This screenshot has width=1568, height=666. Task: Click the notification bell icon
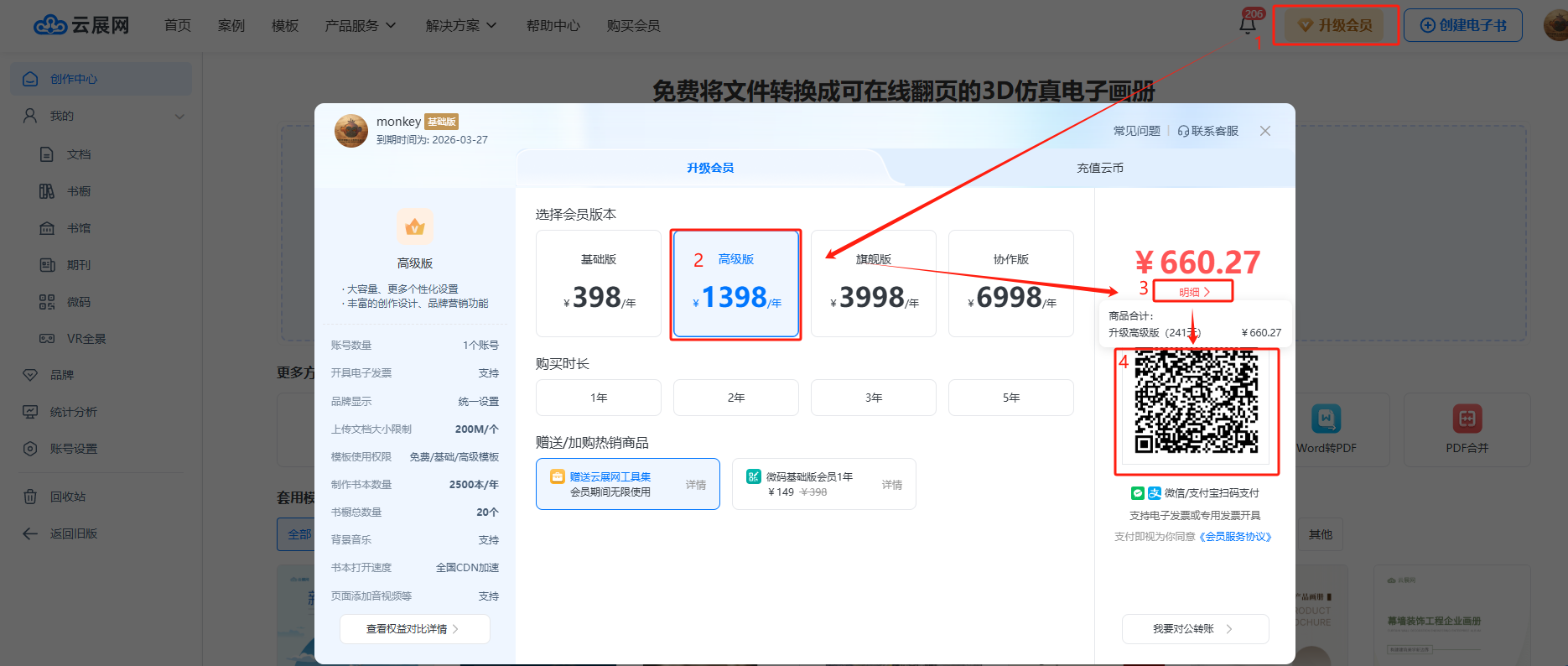coord(1247,25)
